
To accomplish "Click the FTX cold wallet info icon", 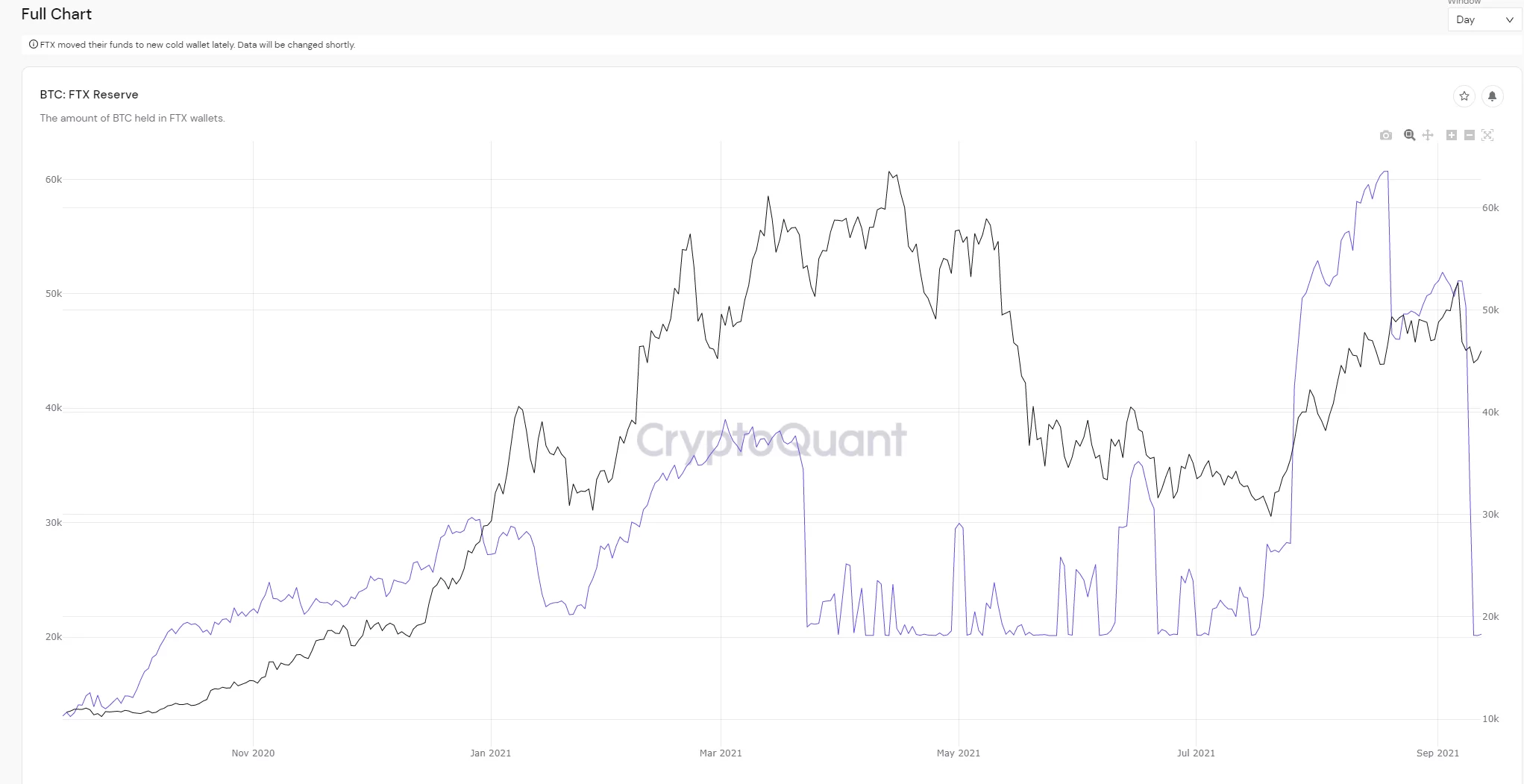I will pos(33,45).
